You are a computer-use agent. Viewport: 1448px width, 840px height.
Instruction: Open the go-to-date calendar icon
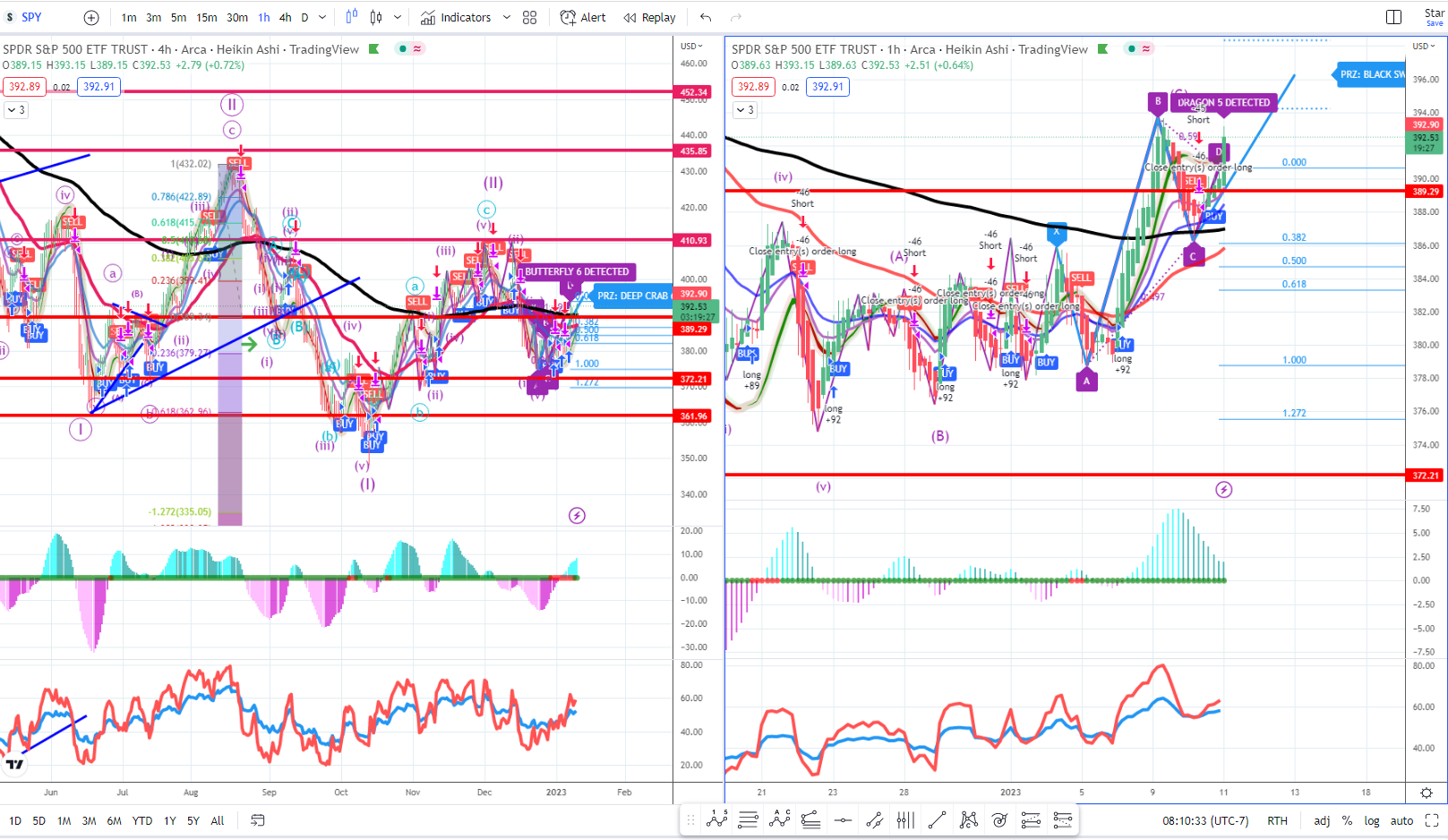pyautogui.click(x=258, y=820)
